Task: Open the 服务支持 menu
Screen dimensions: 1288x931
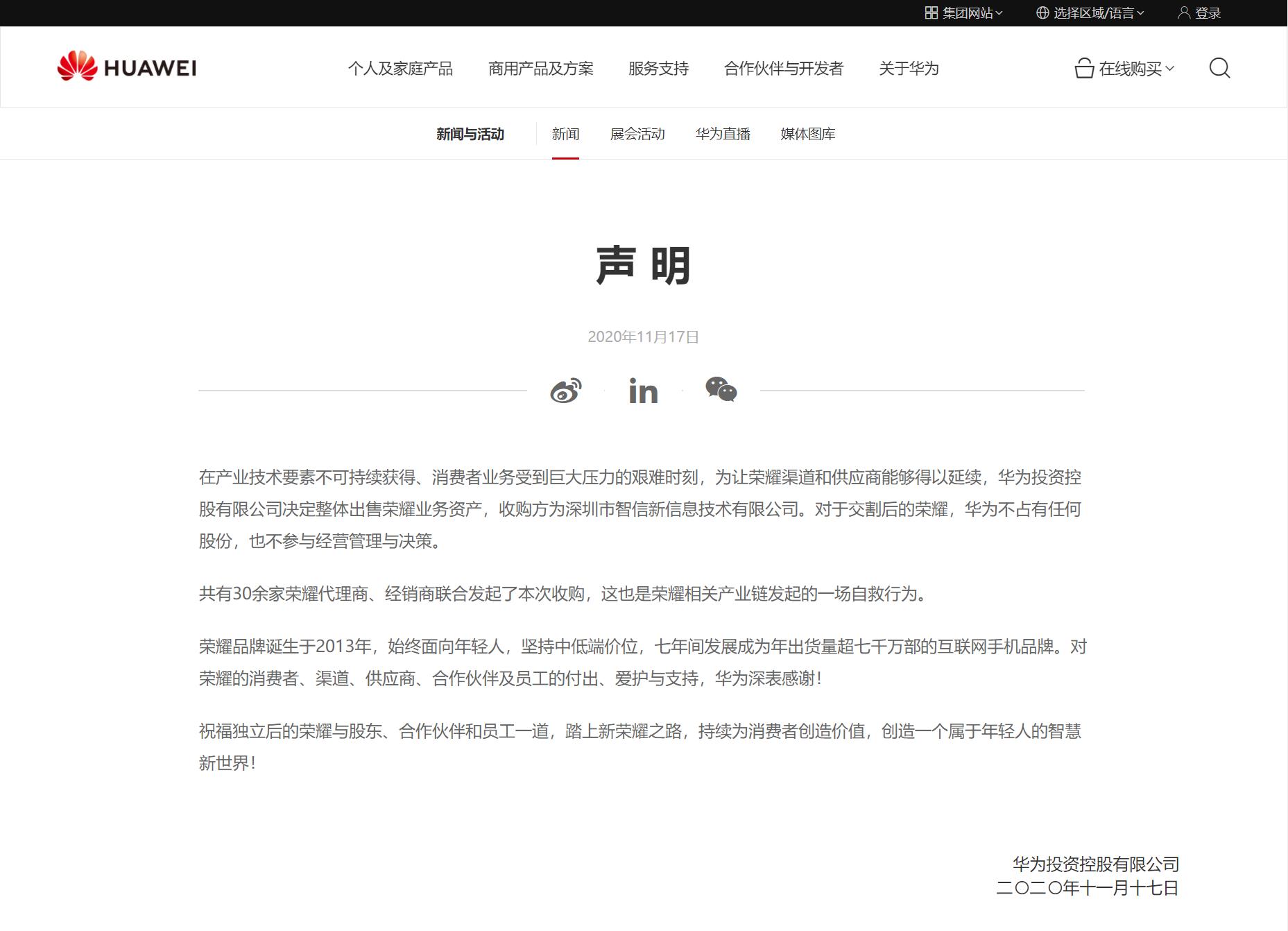Action: coord(659,68)
